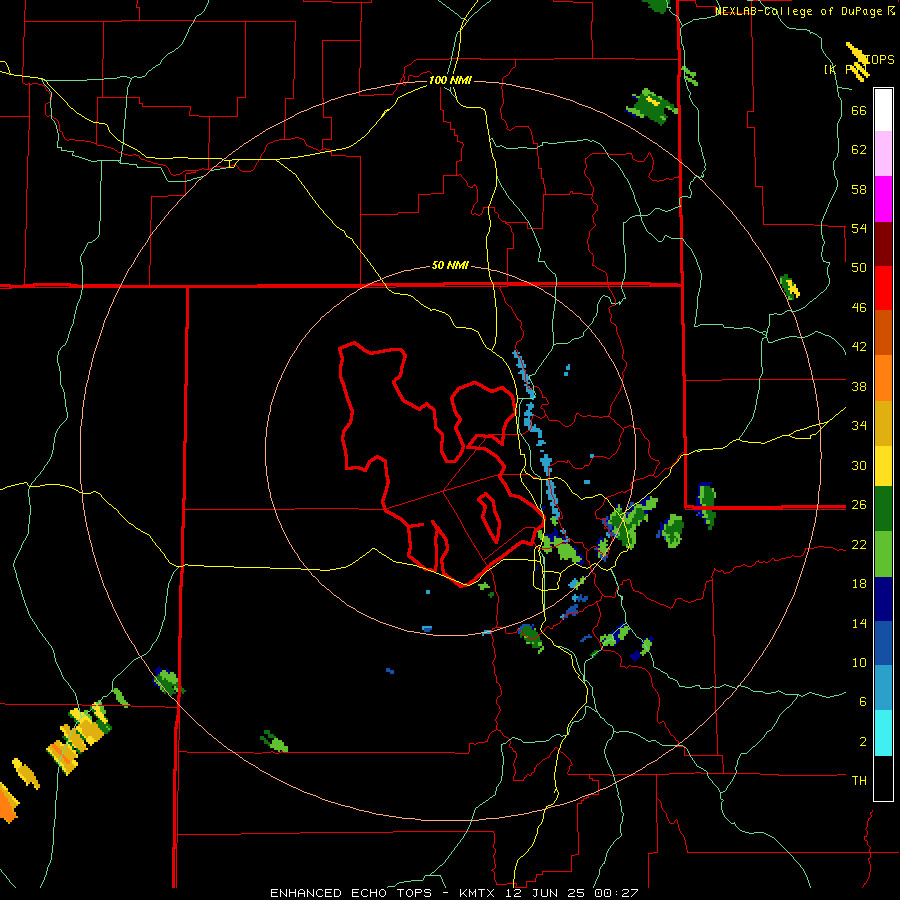The width and height of the screenshot is (900, 900).
Task: Click the '62' legend label
Action: 859,150
